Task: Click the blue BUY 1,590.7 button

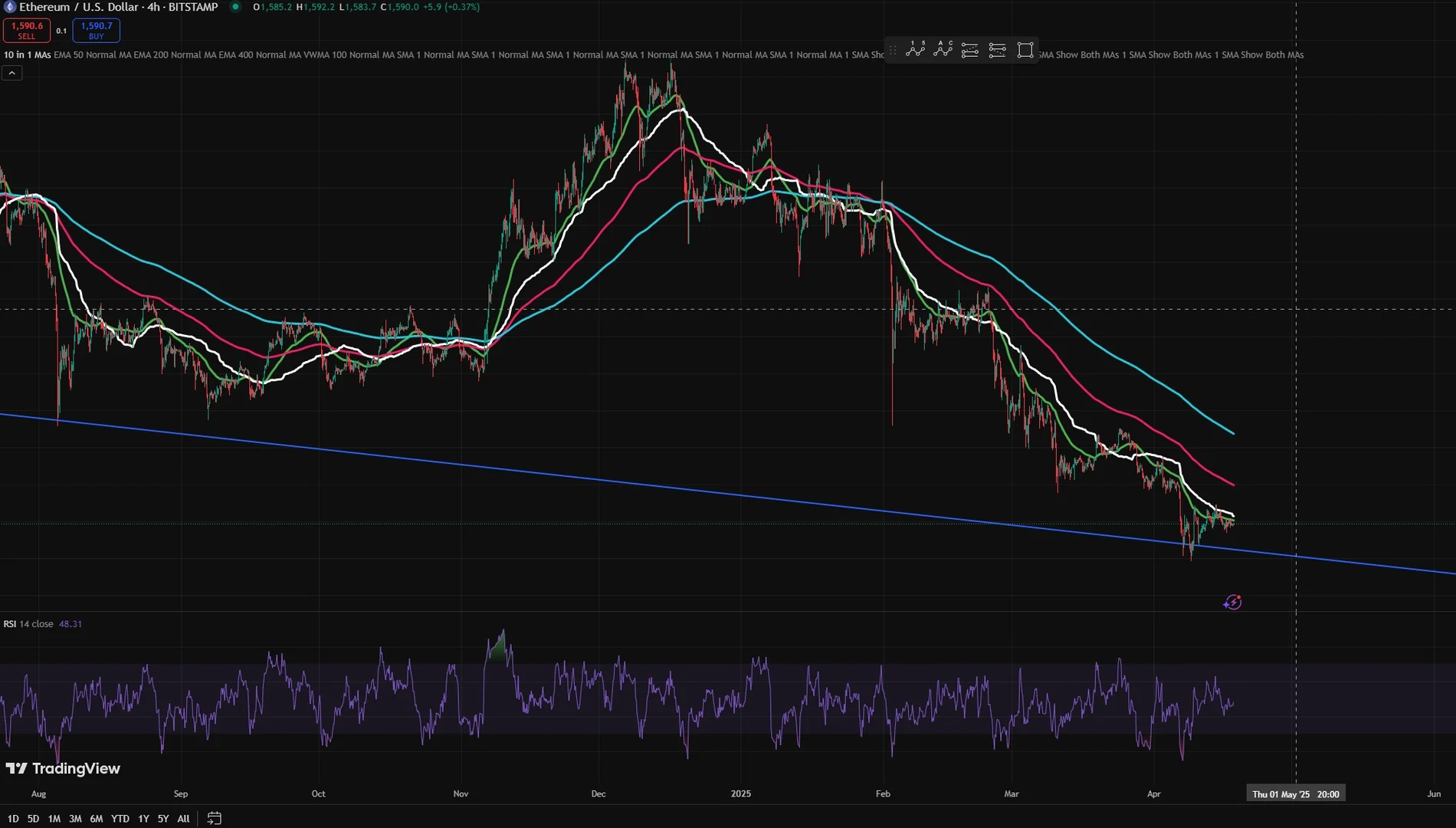Action: coord(96,30)
